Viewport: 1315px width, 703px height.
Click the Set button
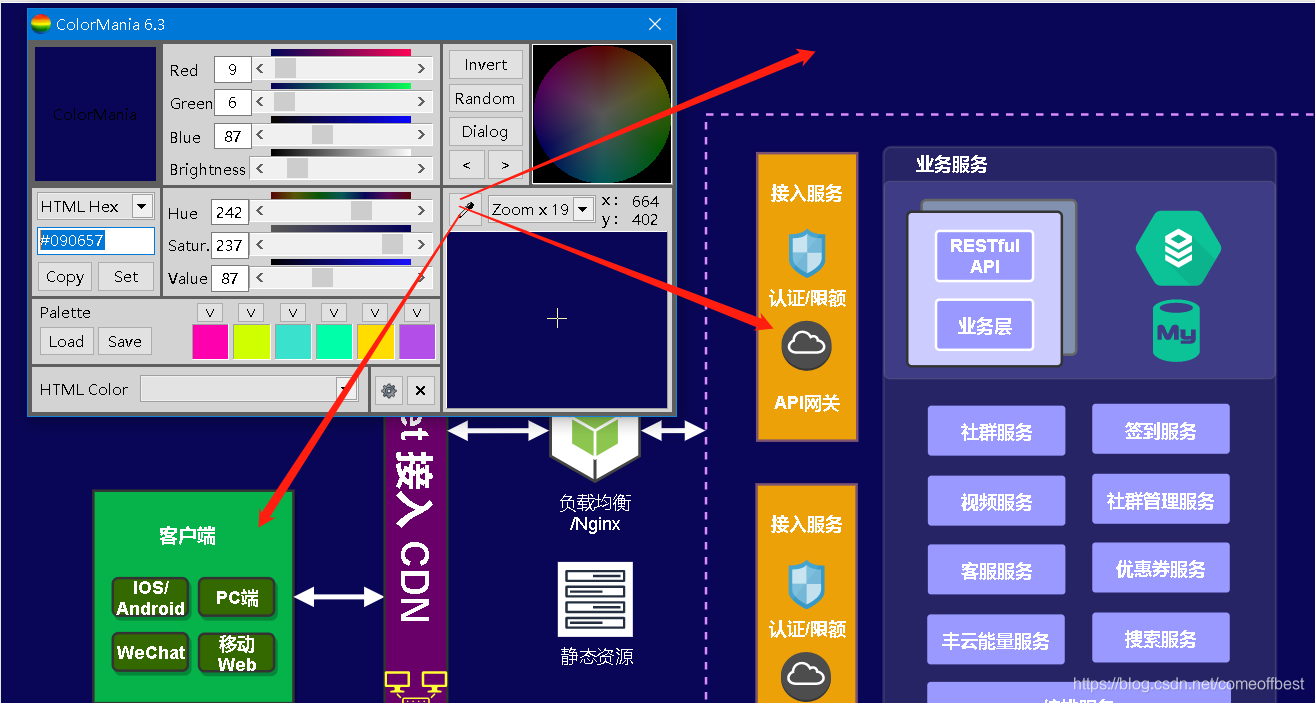point(126,277)
